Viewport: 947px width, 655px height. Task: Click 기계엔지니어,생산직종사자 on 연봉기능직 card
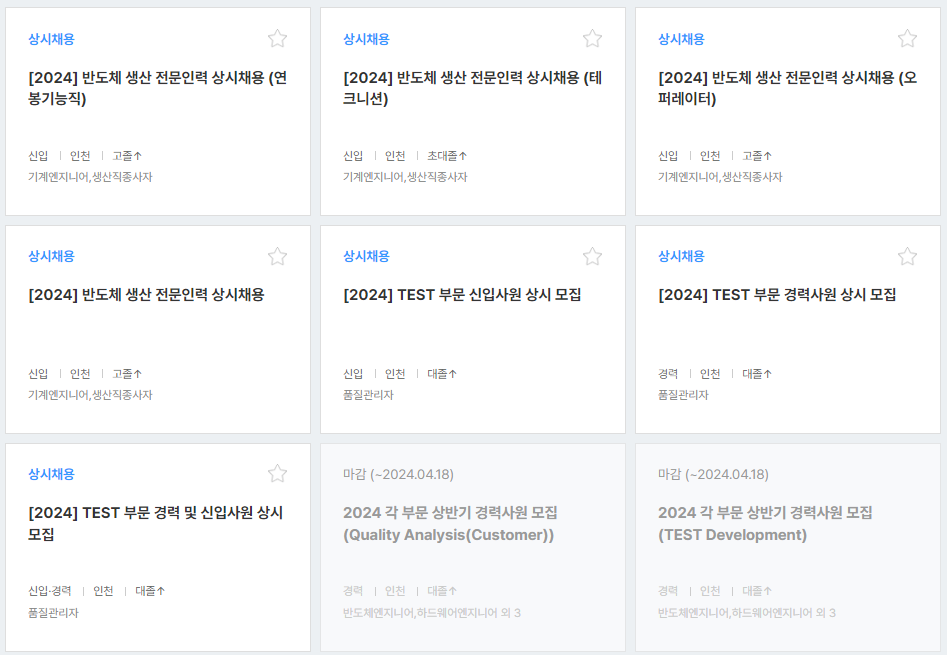click(x=90, y=177)
